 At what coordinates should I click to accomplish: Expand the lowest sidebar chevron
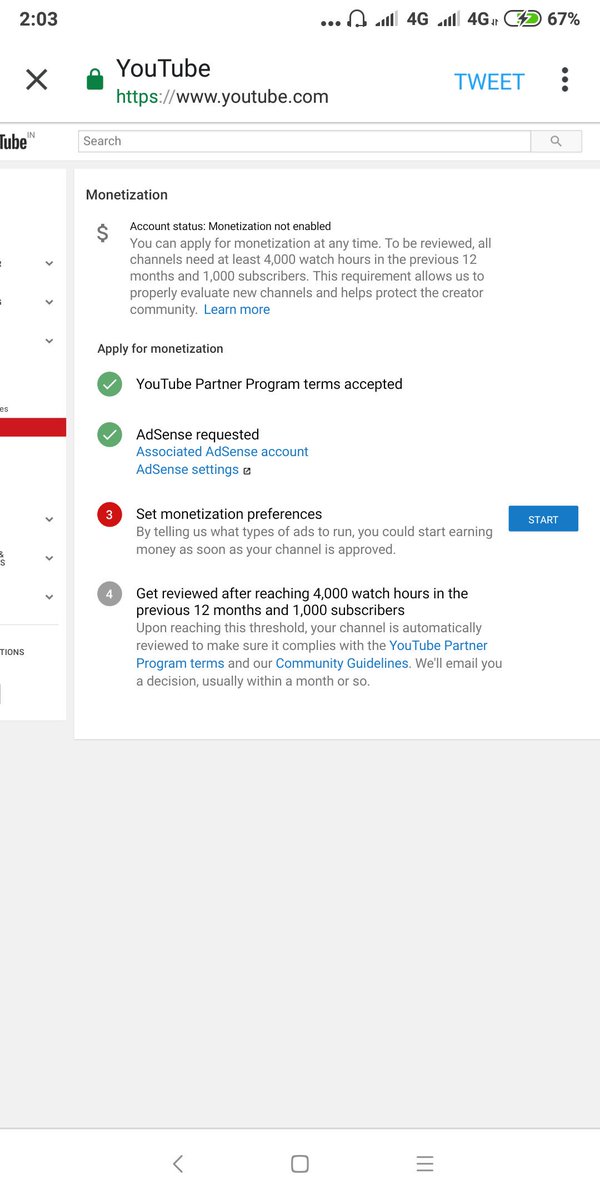pyautogui.click(x=49, y=597)
